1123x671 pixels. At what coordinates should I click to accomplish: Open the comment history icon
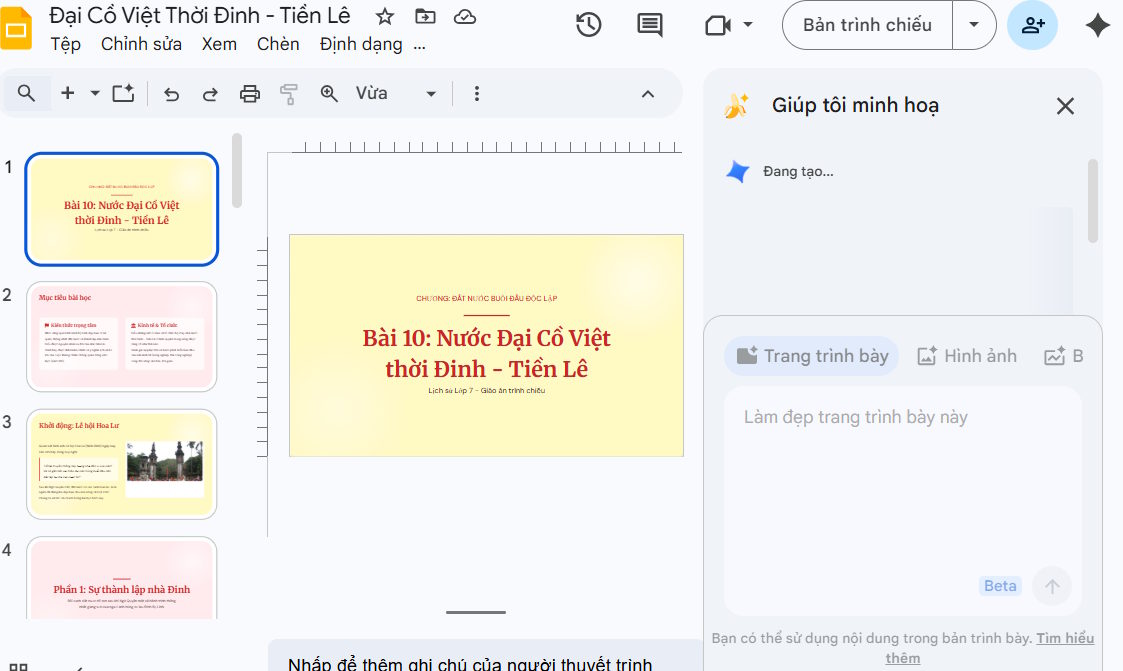tap(649, 25)
